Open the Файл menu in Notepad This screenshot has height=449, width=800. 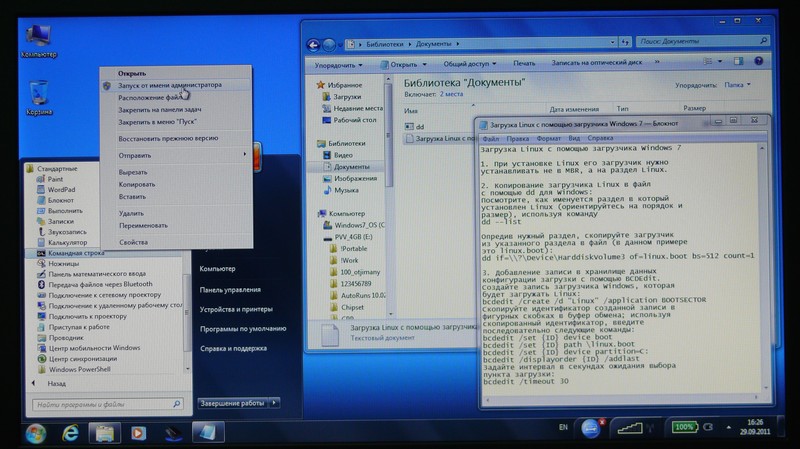point(491,139)
